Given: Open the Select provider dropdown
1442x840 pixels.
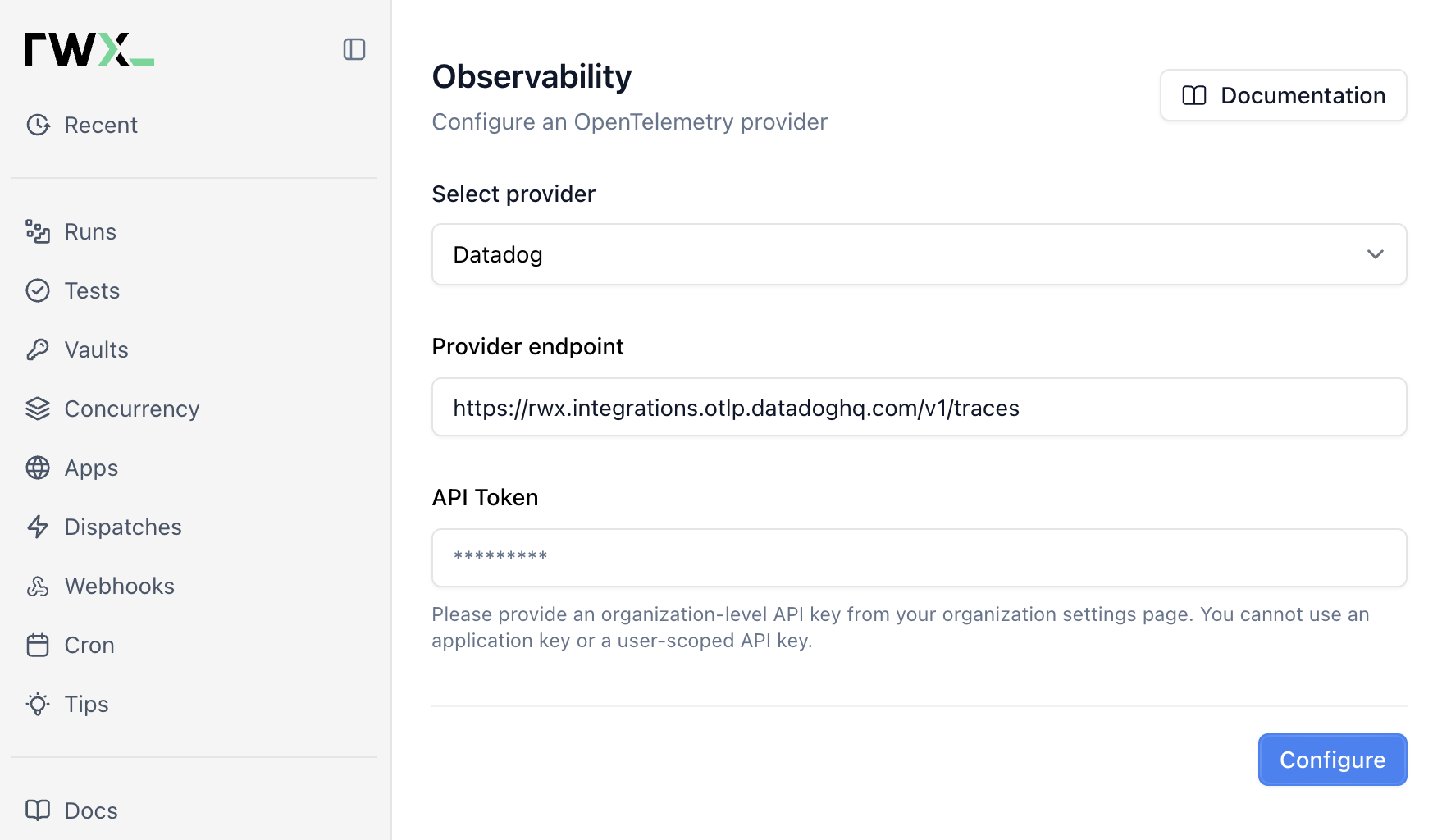Looking at the screenshot, I should tap(919, 254).
